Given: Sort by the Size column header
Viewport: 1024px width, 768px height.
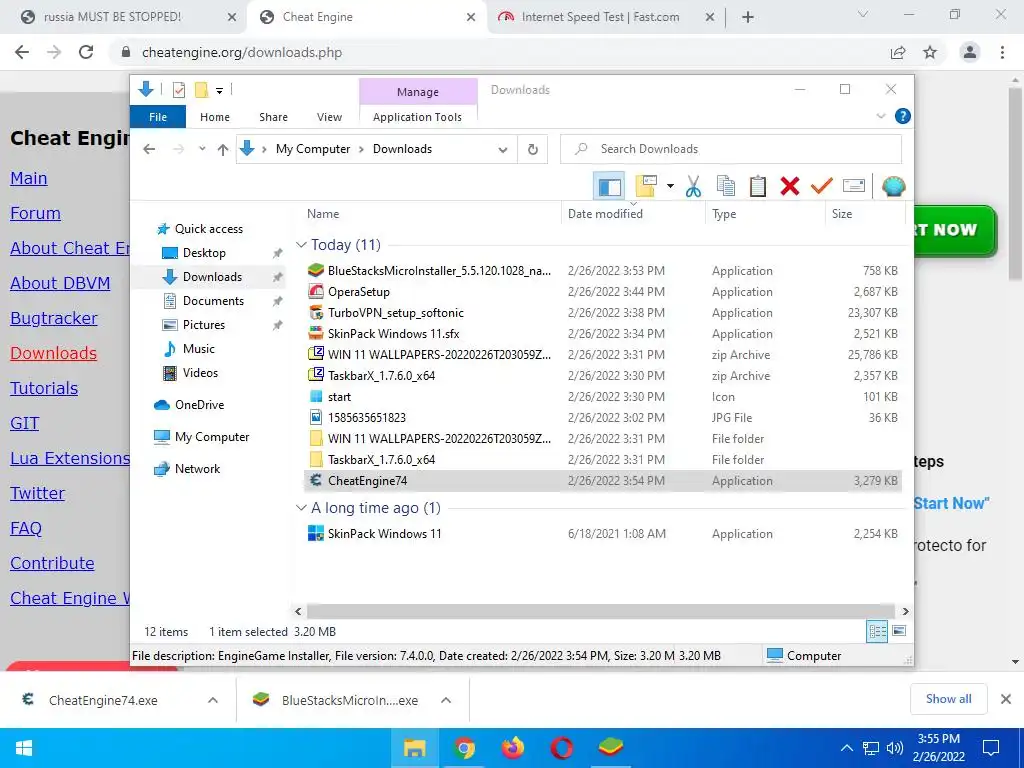Looking at the screenshot, I should click(865, 214).
